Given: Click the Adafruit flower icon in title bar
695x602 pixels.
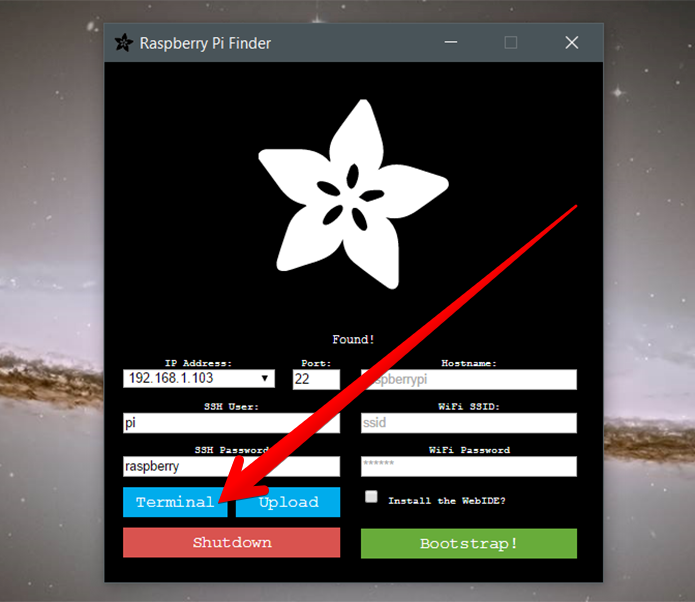Looking at the screenshot, I should coord(124,43).
